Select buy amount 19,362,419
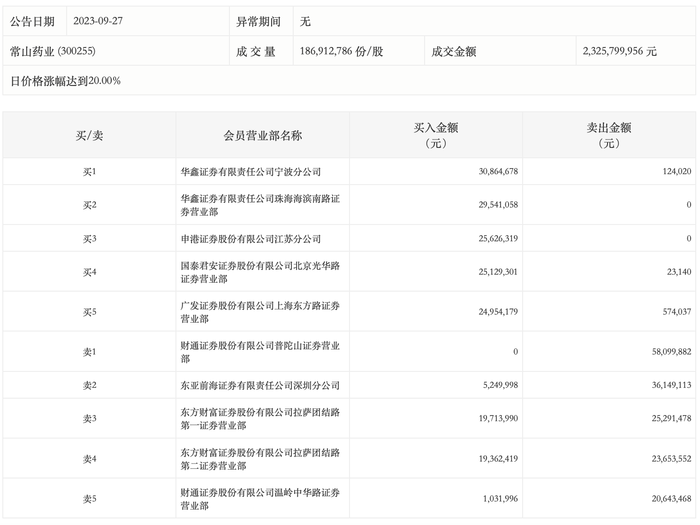The image size is (700, 525). 498,459
